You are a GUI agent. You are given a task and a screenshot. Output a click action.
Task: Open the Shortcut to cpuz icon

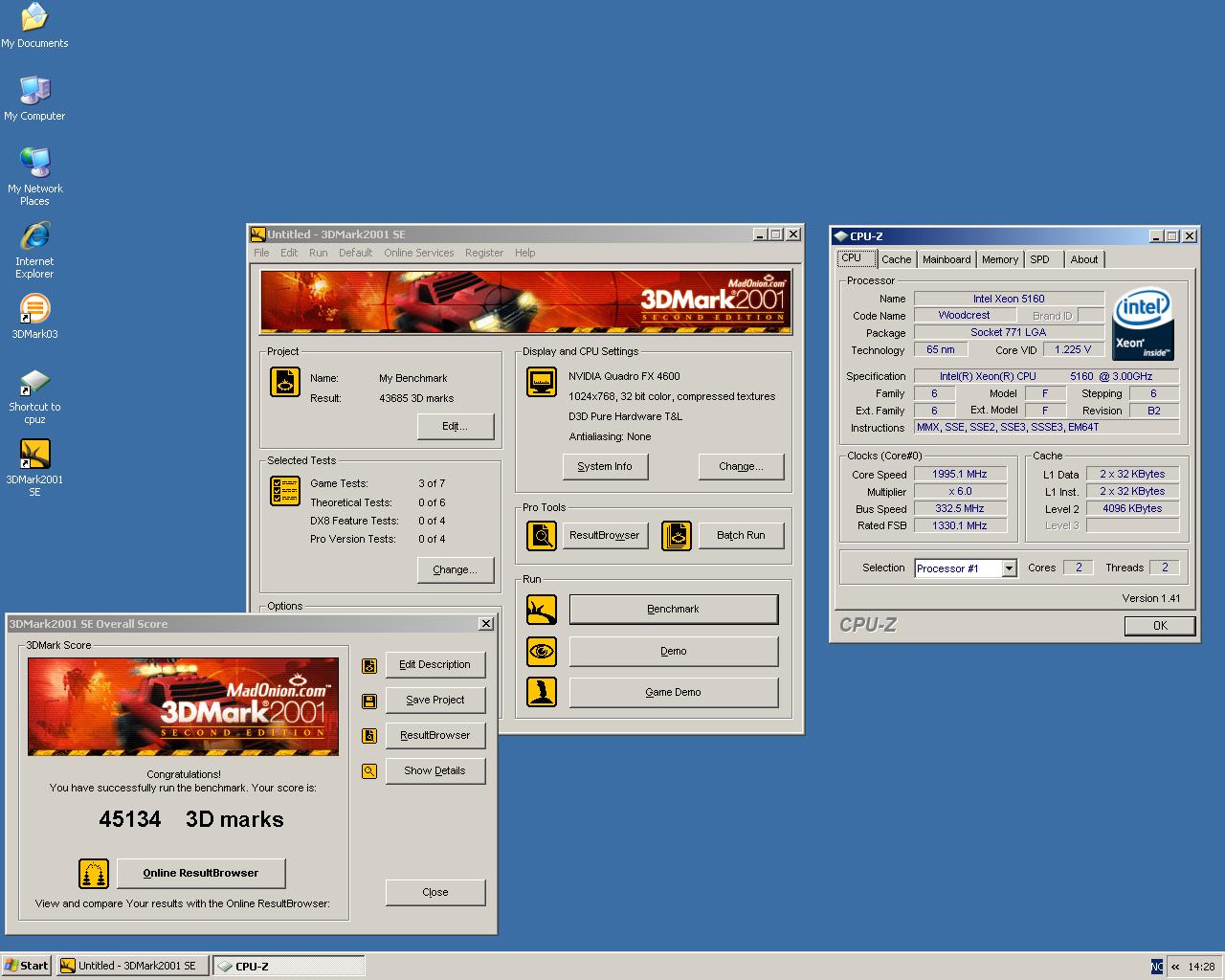[34, 396]
